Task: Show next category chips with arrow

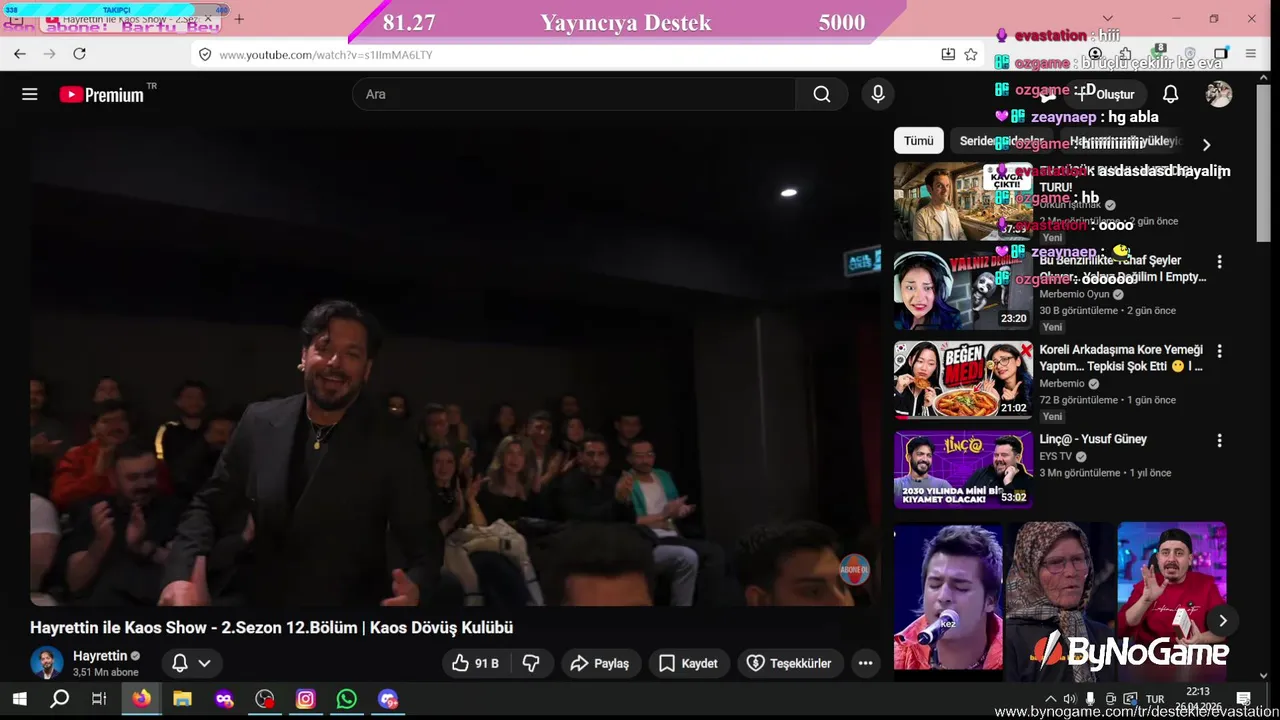Action: click(1206, 144)
